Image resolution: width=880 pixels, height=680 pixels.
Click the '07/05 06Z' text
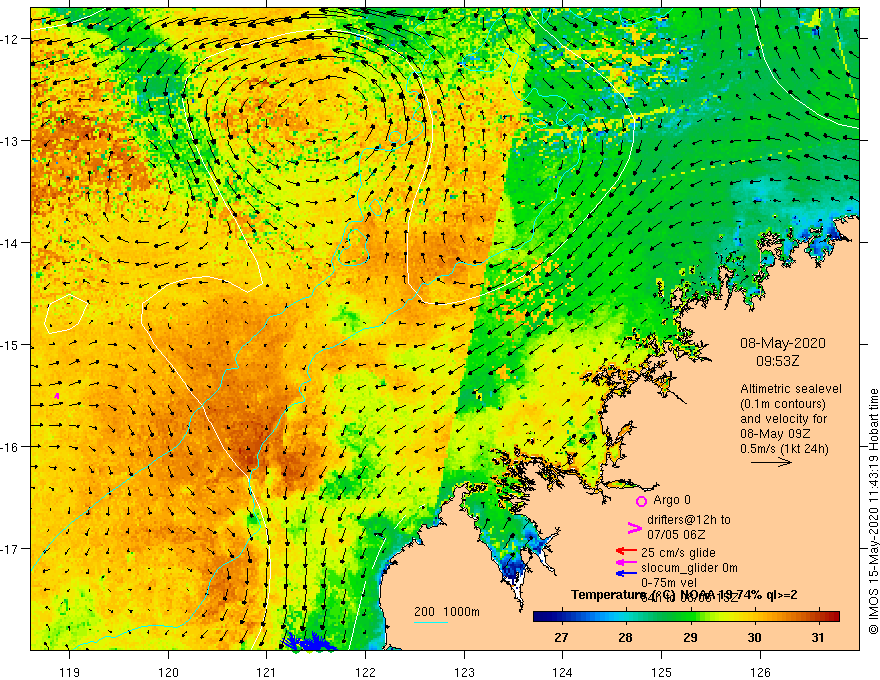(x=676, y=535)
